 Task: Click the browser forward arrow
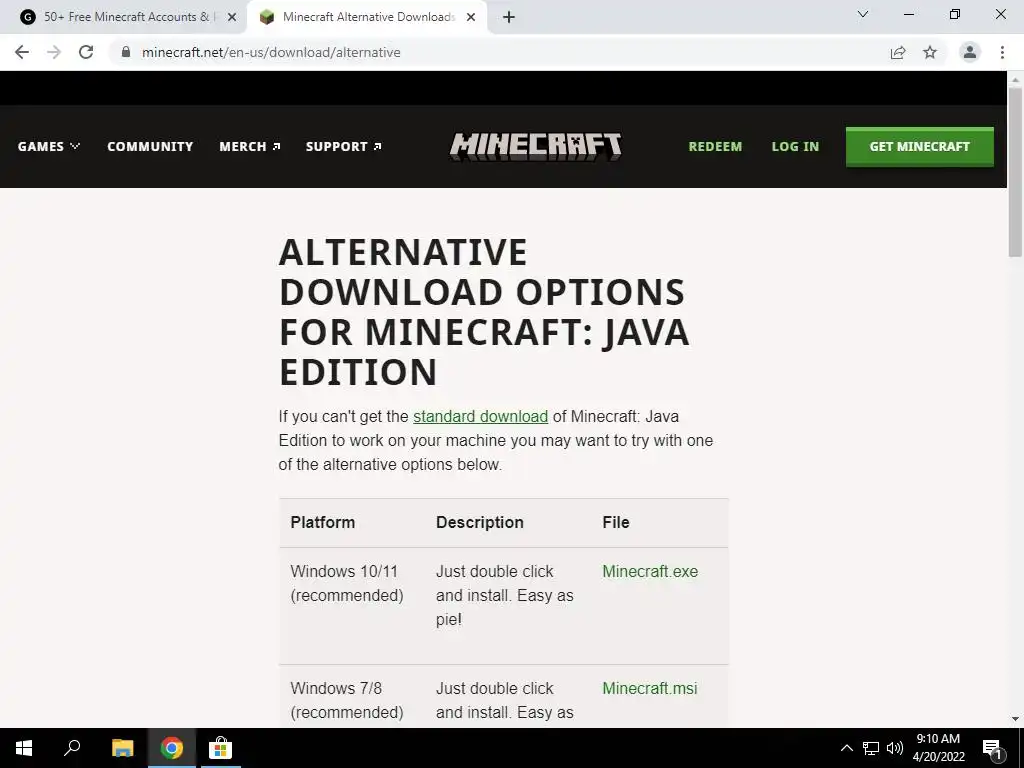54,52
